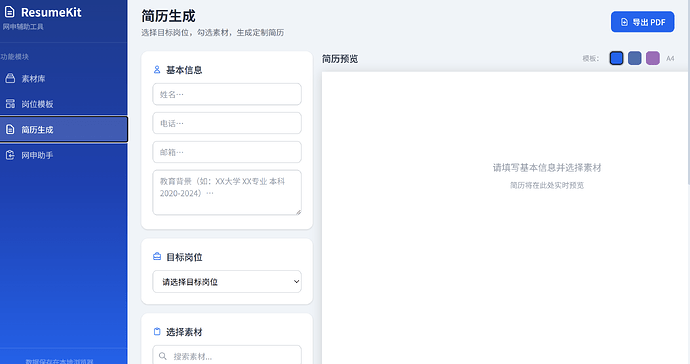Open 岗位模板 in sidebar
This screenshot has height=364, width=690.
(64, 104)
